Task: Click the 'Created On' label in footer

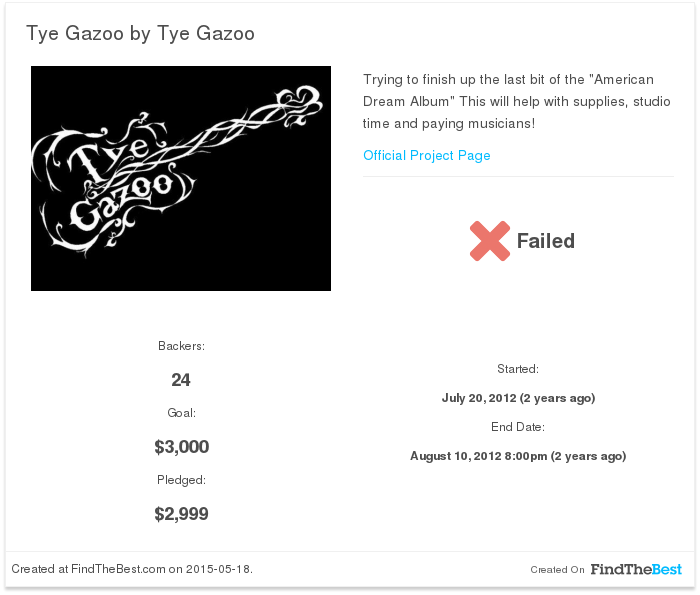Action: point(557,570)
